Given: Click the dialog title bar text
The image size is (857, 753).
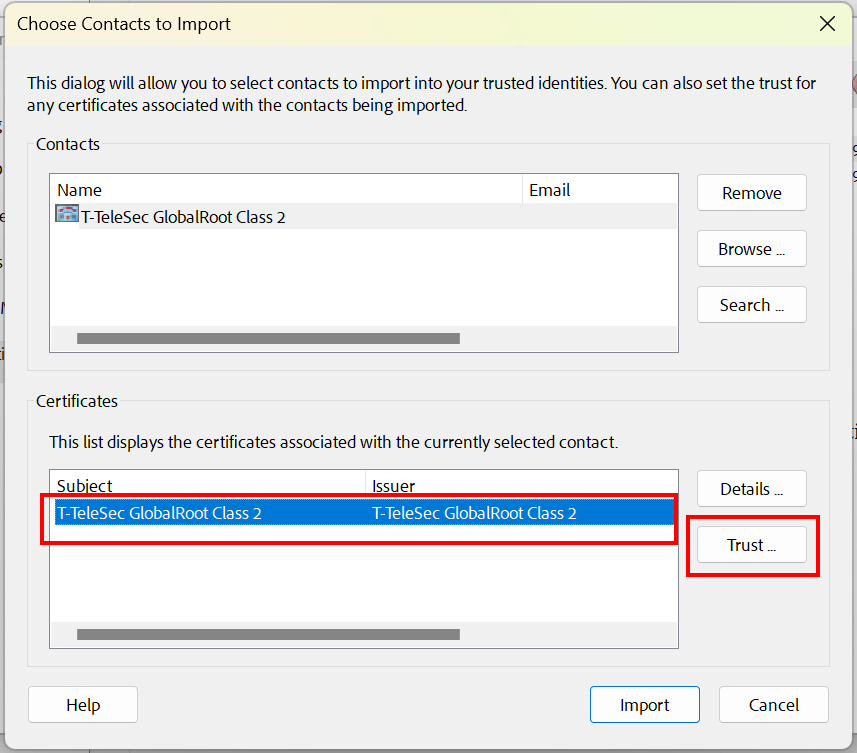Looking at the screenshot, I should (123, 23).
